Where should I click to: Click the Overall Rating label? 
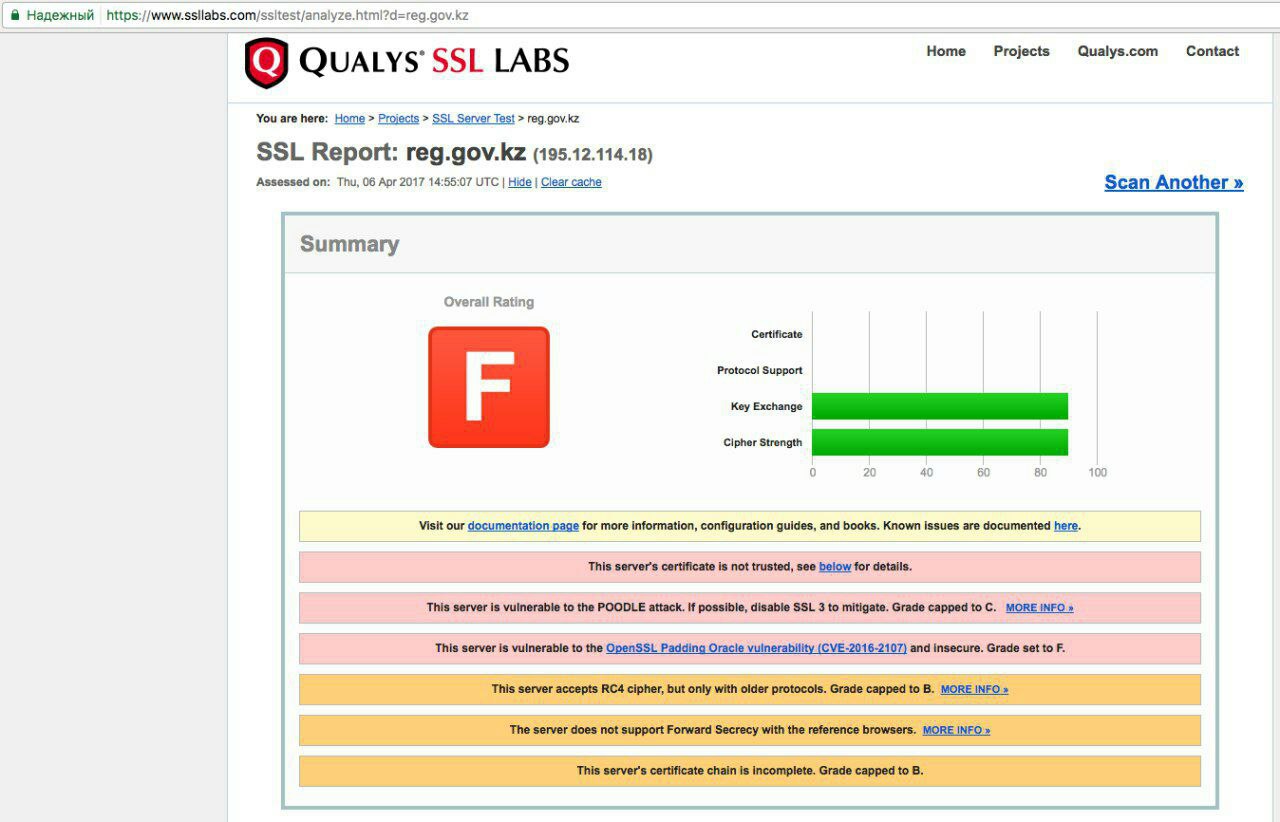pyautogui.click(x=489, y=302)
